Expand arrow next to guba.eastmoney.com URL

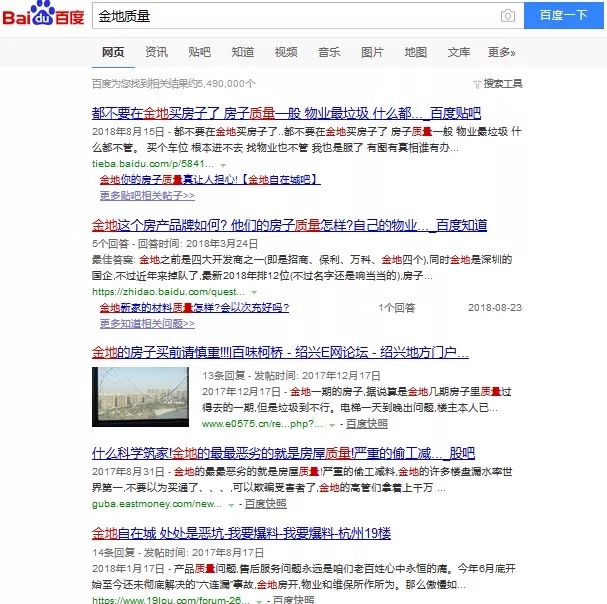231,505
